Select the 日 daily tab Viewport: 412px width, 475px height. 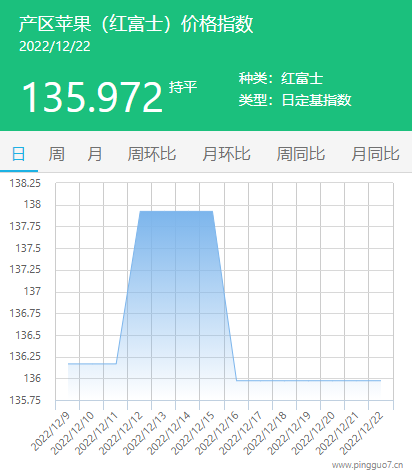pyautogui.click(x=18, y=154)
